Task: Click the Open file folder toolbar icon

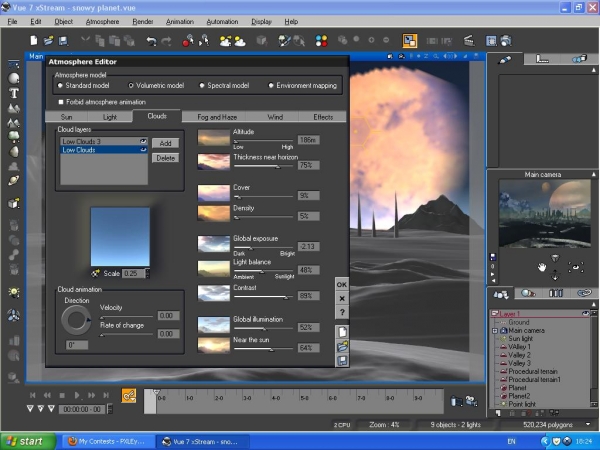Action: (49, 40)
